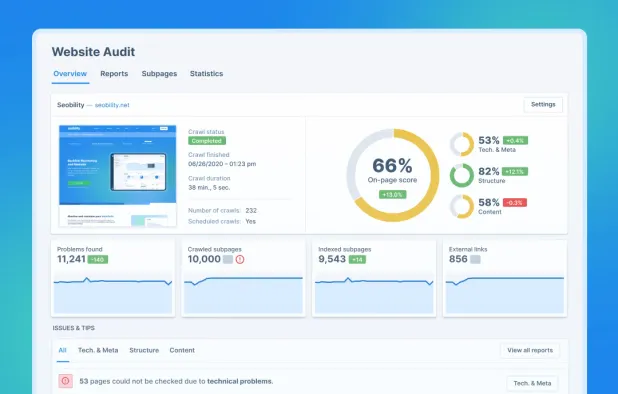Image resolution: width=618 pixels, height=394 pixels.
Task: Select the All issues tab
Action: [x=62, y=350]
